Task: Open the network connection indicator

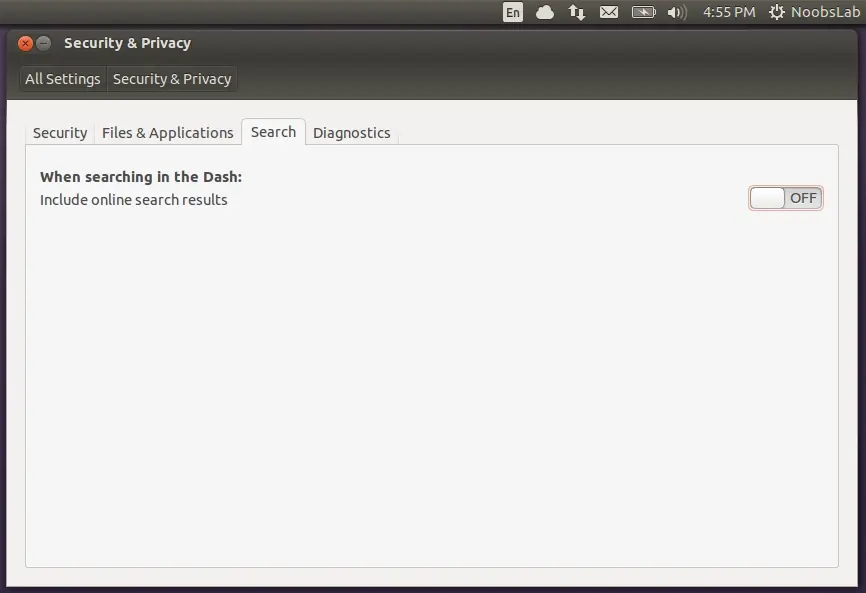Action: coord(577,12)
